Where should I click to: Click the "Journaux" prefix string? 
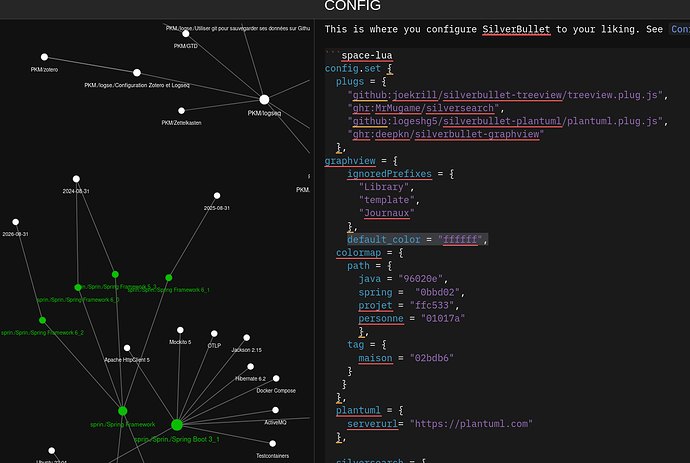pos(386,213)
